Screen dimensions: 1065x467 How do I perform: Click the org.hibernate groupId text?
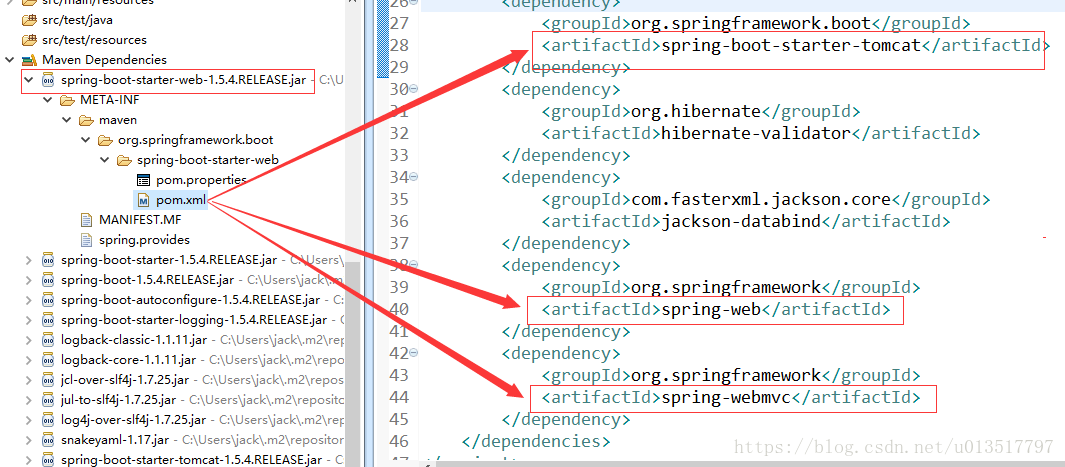coord(697,111)
